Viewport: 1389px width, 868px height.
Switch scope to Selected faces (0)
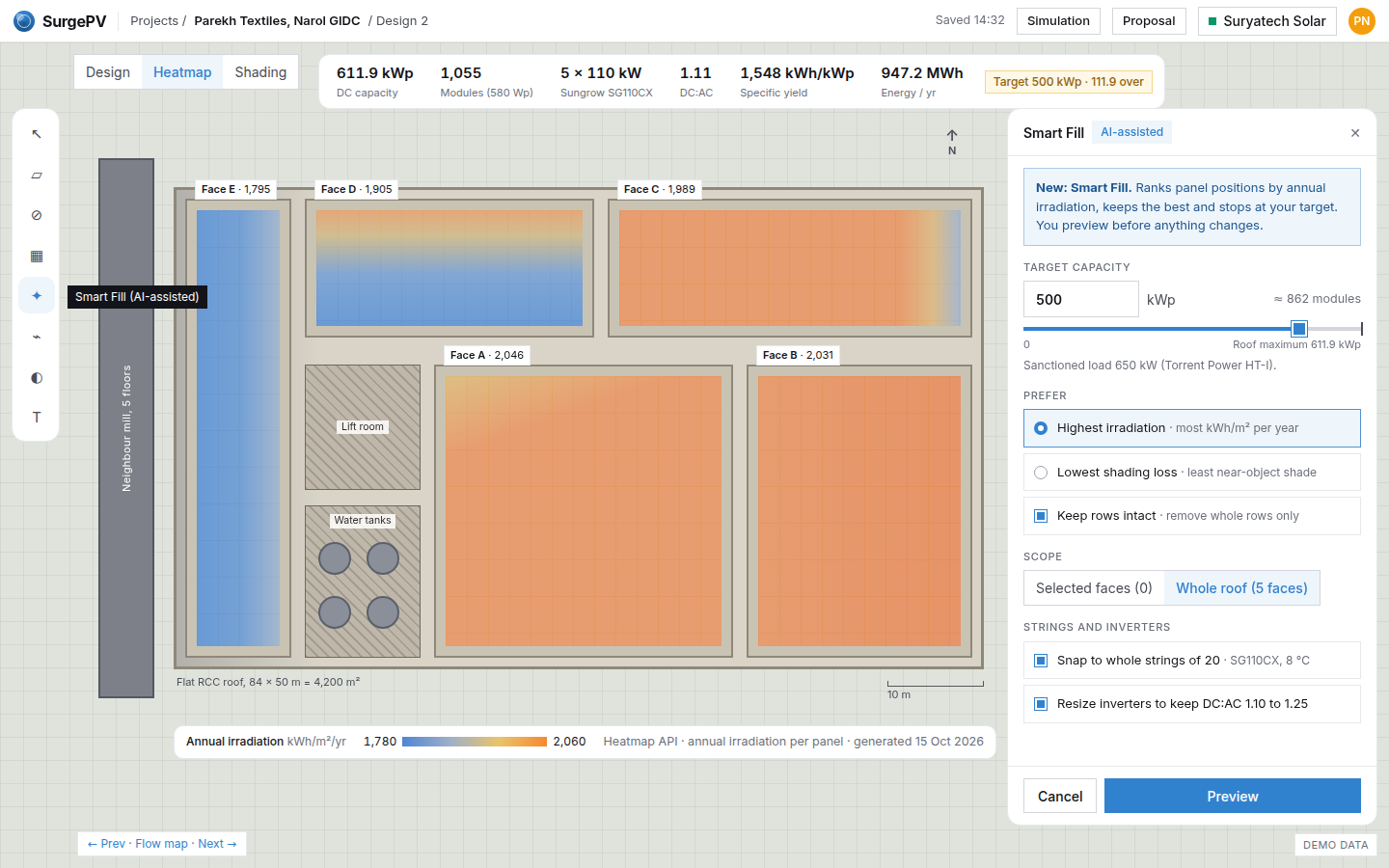(x=1094, y=588)
